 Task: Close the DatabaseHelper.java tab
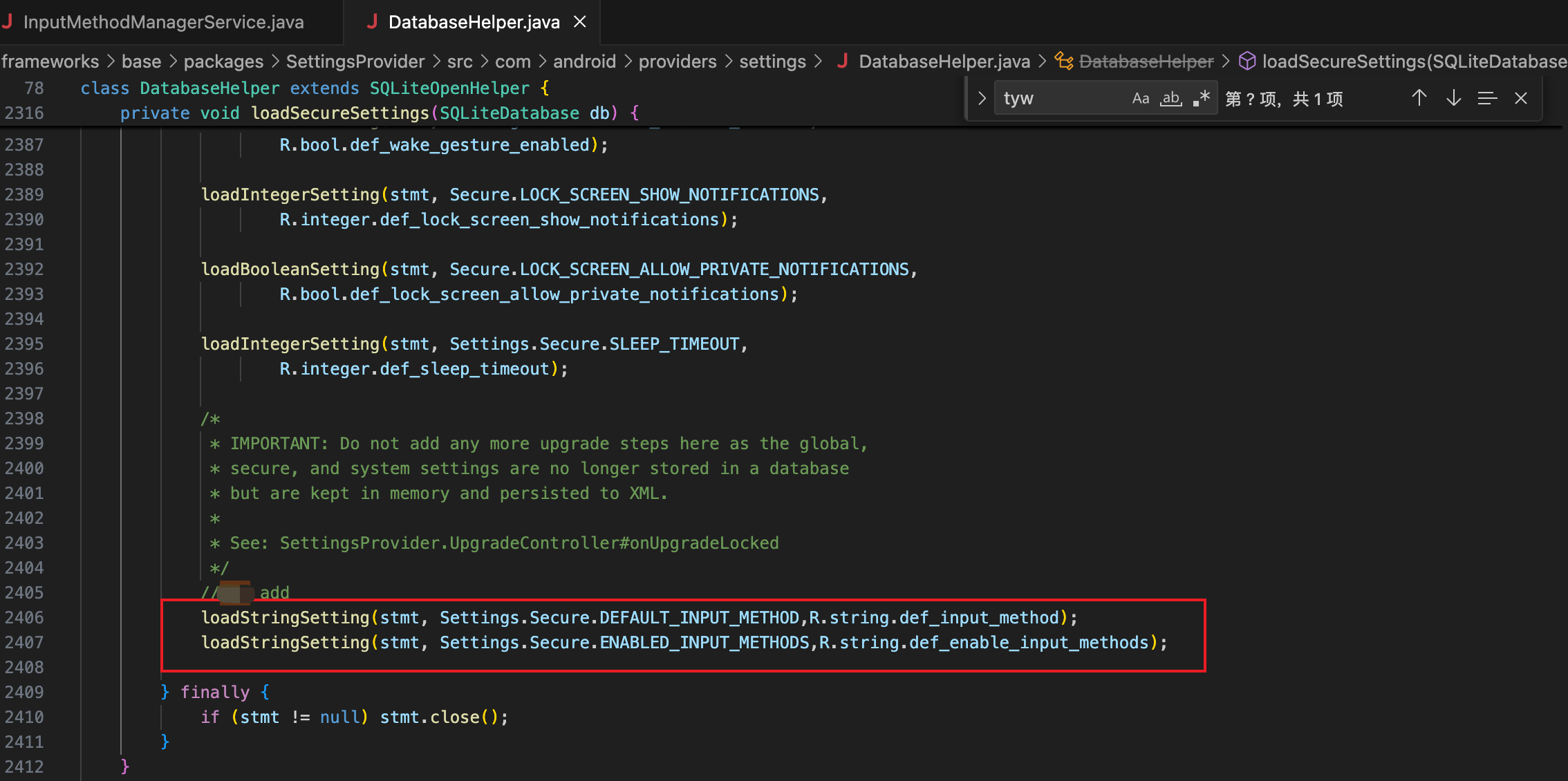[x=580, y=22]
